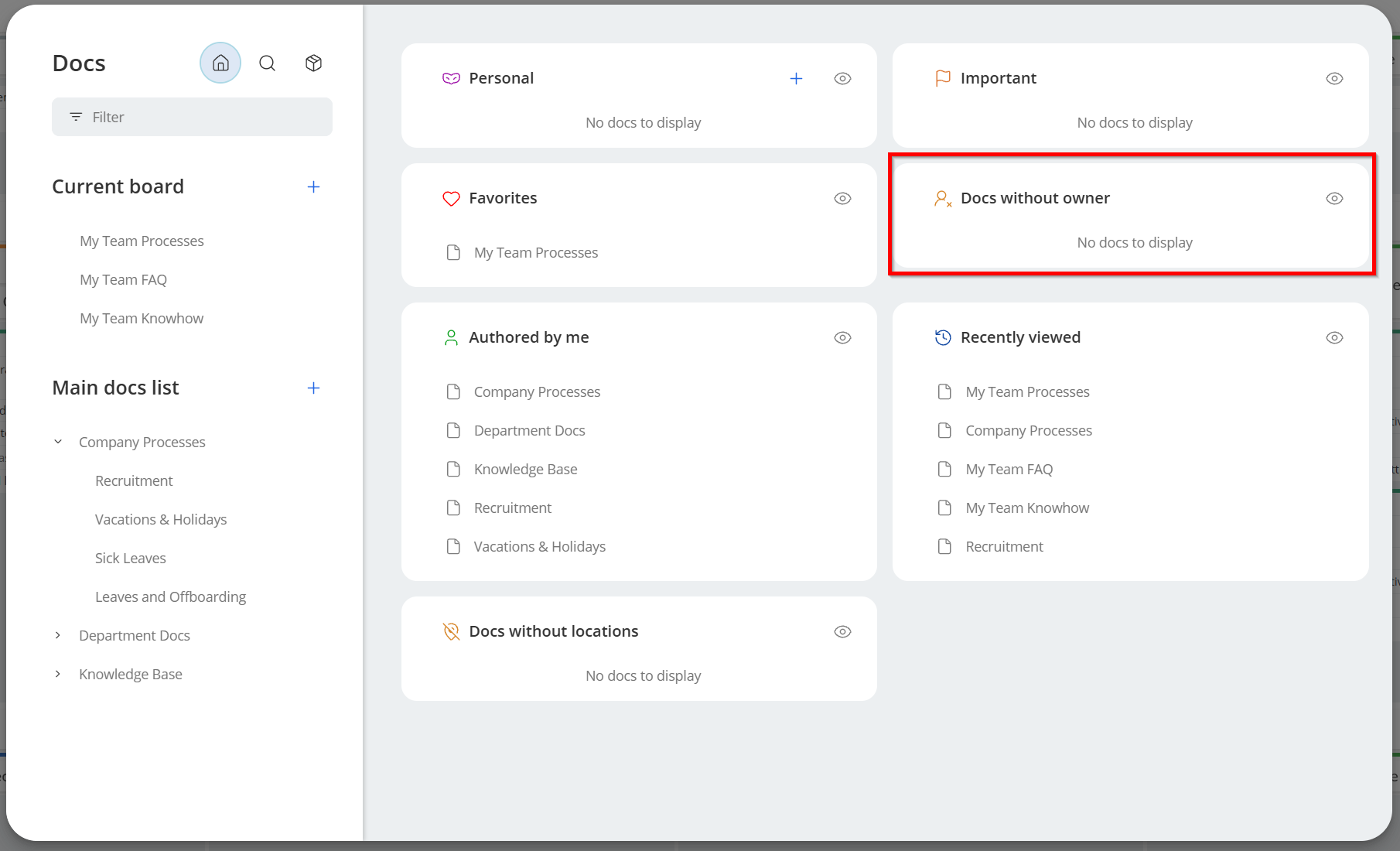
Task: Click the cube icon in Docs header
Action: (313, 63)
